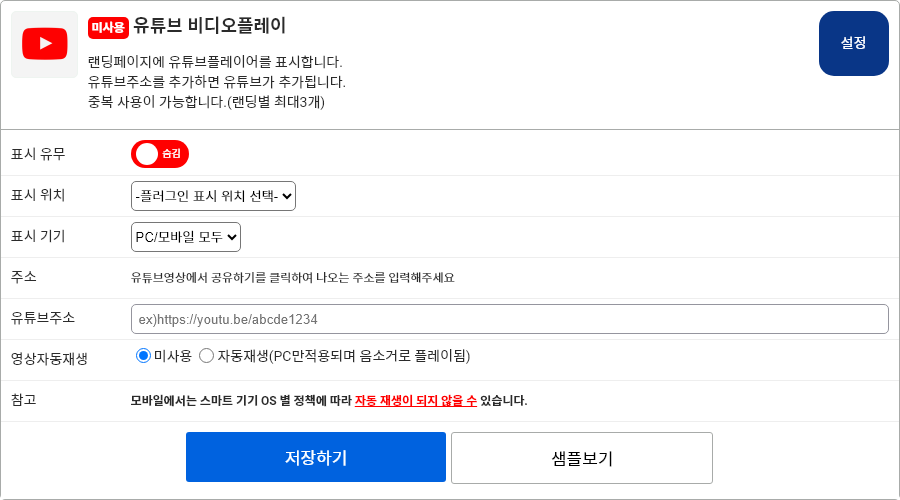
Task: Select the 자동재생 radio option
Action: (x=207, y=355)
